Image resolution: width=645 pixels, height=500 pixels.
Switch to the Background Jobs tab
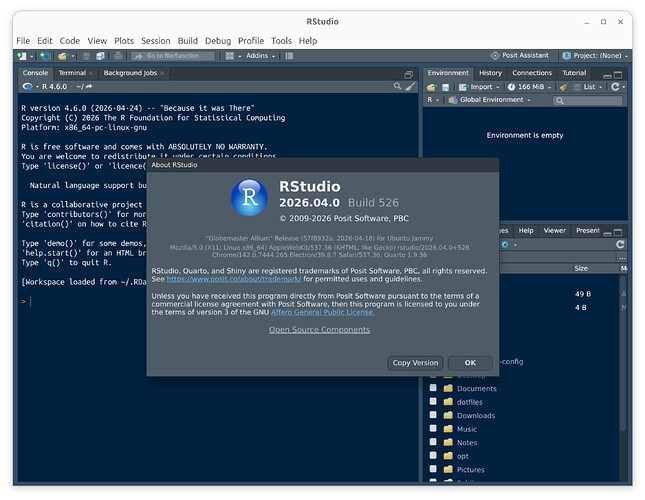[130, 73]
